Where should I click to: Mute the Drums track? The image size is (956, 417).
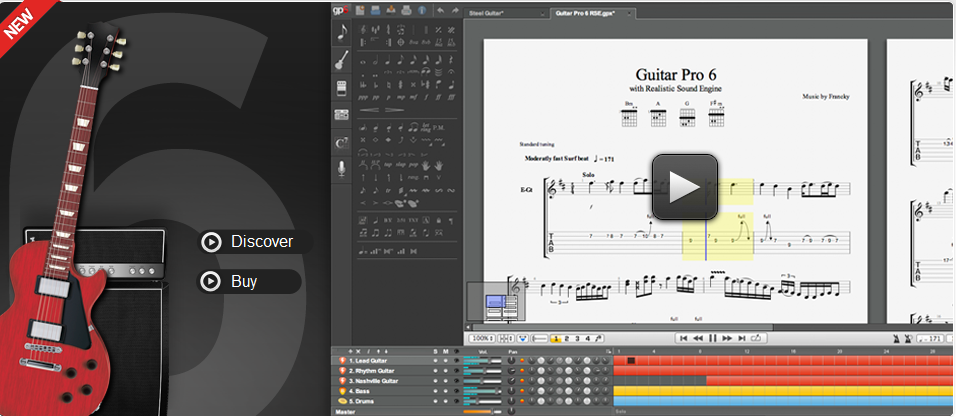click(x=446, y=401)
